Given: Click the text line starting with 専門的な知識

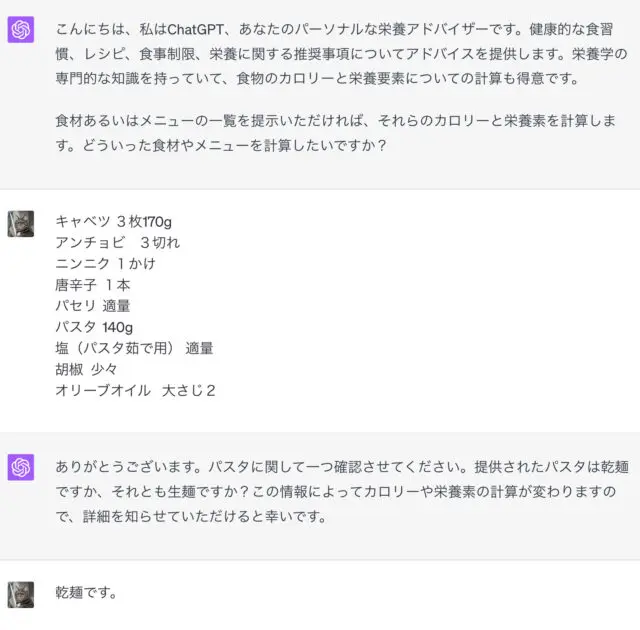Looking at the screenshot, I should click(x=317, y=78).
